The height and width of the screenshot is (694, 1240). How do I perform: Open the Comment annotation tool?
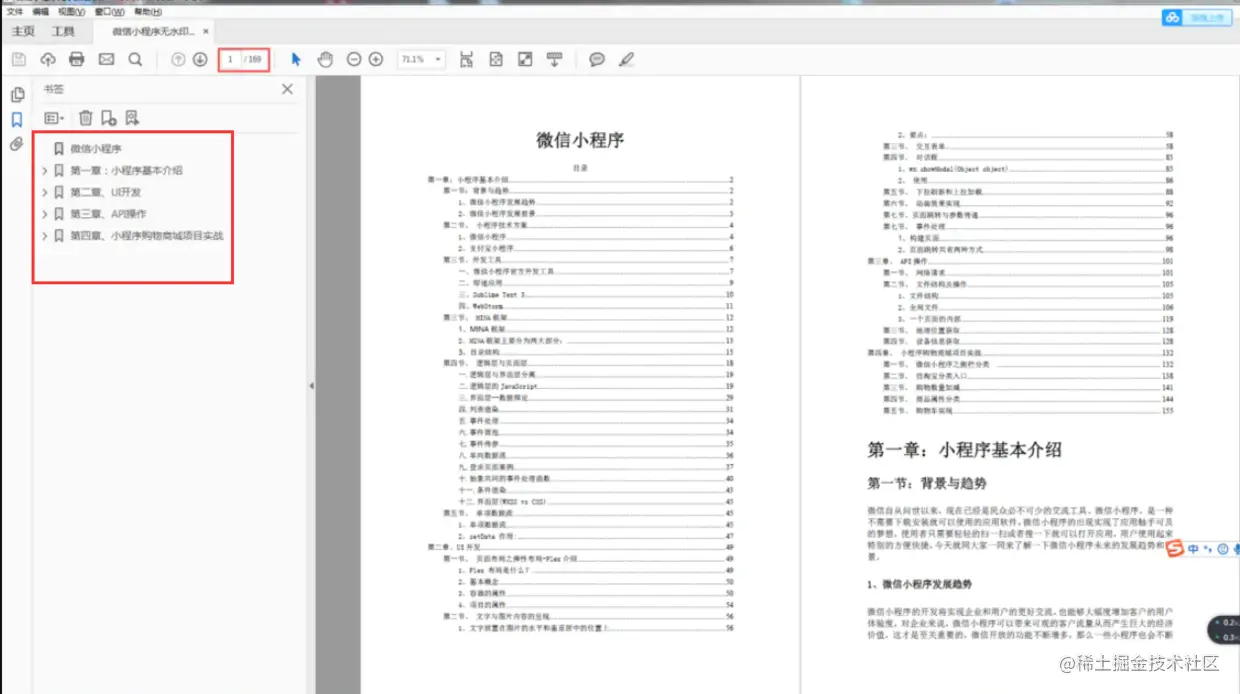597,59
